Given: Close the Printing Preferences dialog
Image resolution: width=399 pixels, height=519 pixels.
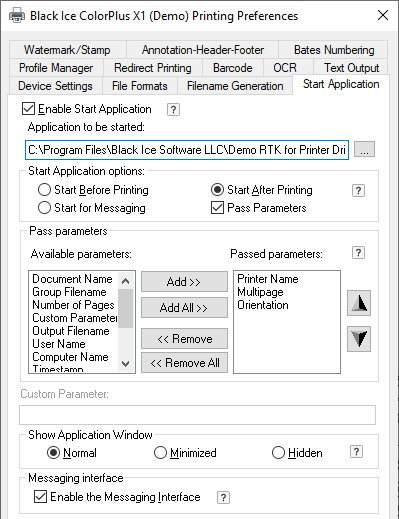Looking at the screenshot, I should [x=383, y=15].
